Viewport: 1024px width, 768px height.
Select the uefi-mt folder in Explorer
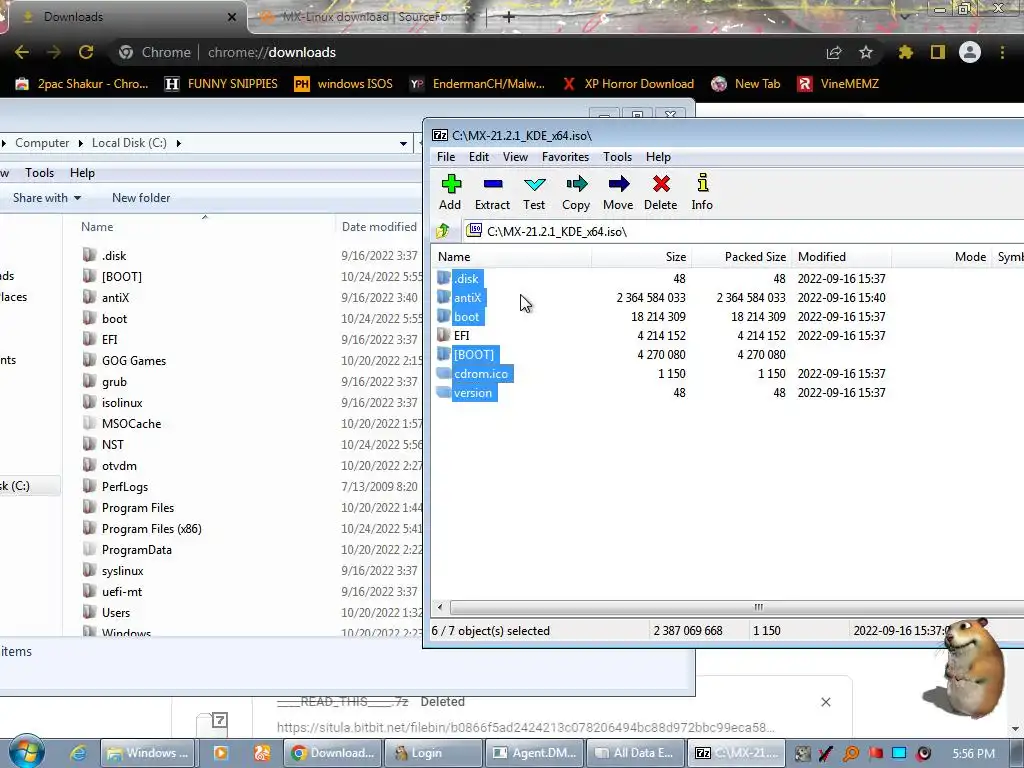[x=121, y=592]
